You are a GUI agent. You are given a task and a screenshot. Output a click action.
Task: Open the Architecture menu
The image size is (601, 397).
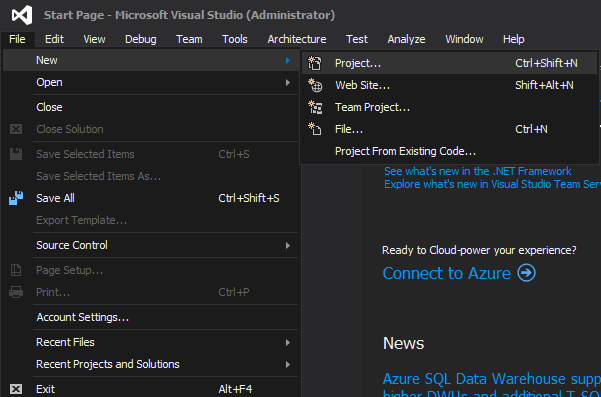[297, 39]
